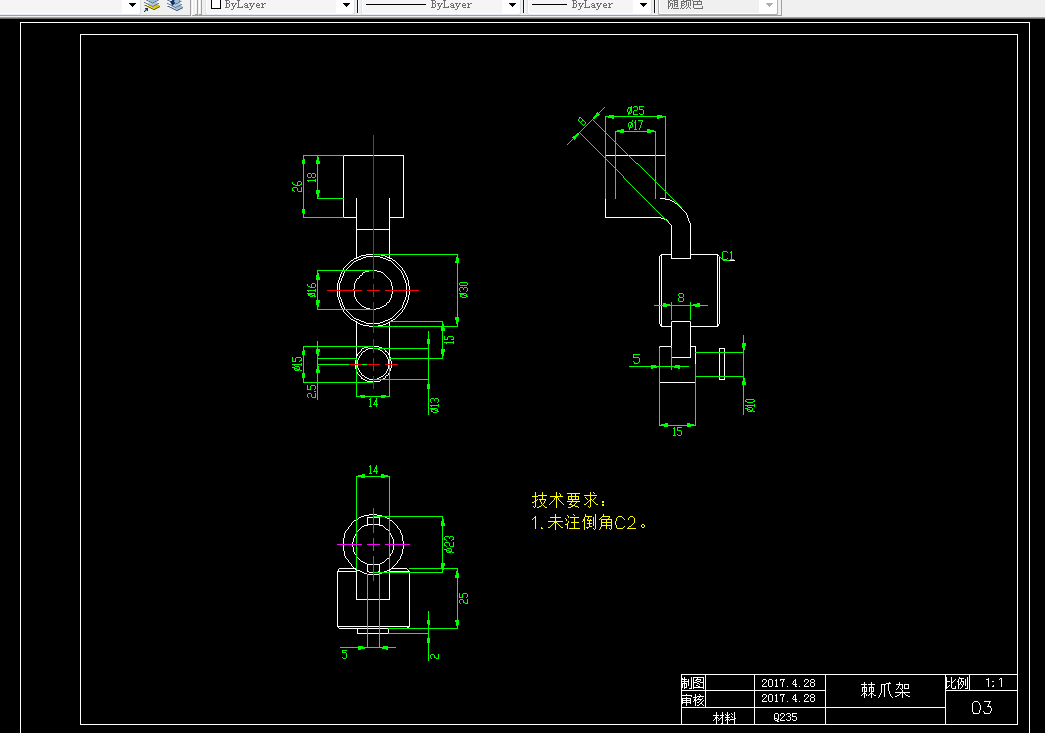Select the Ø15 dimension text
This screenshot has width=1045, height=733.
[x=297, y=364]
